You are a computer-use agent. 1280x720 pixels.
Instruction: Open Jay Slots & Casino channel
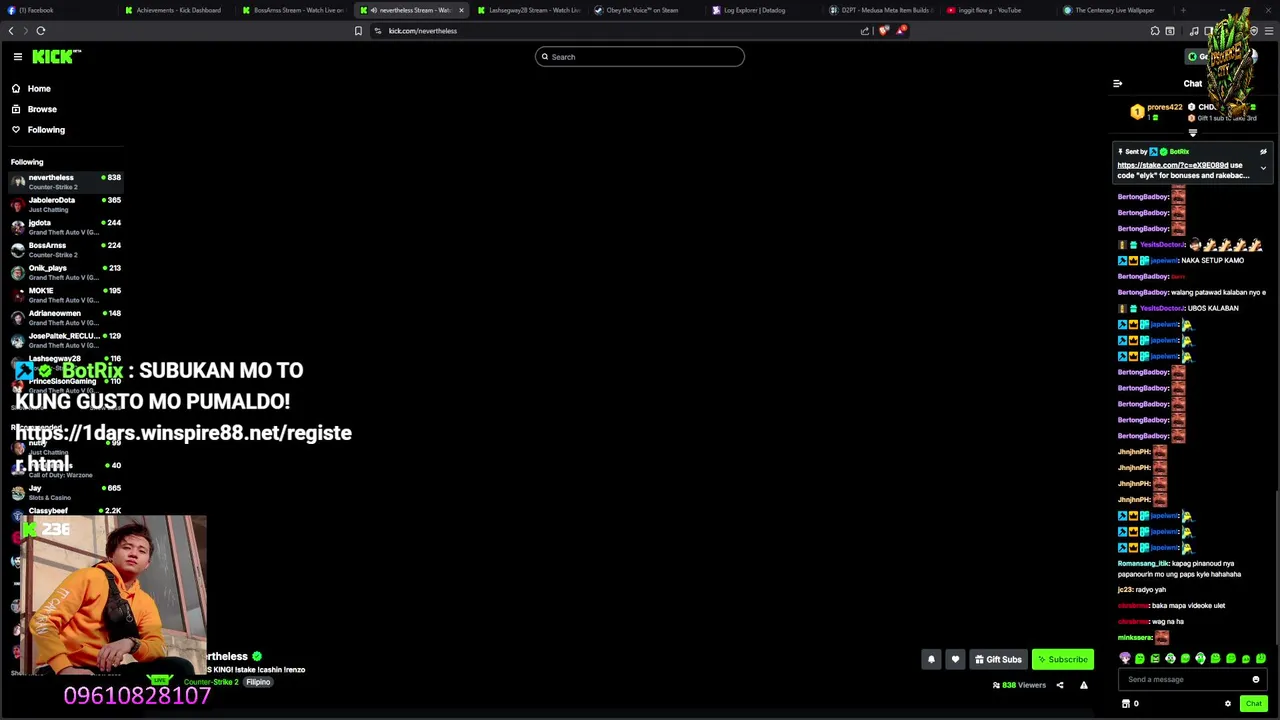point(65,492)
